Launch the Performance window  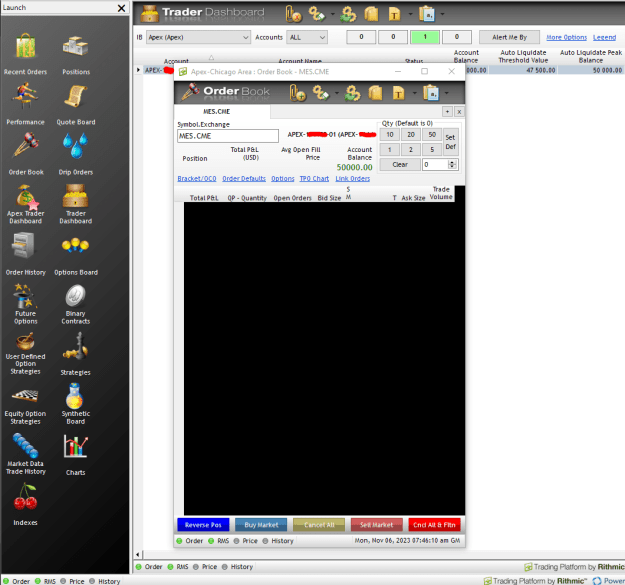(26, 104)
